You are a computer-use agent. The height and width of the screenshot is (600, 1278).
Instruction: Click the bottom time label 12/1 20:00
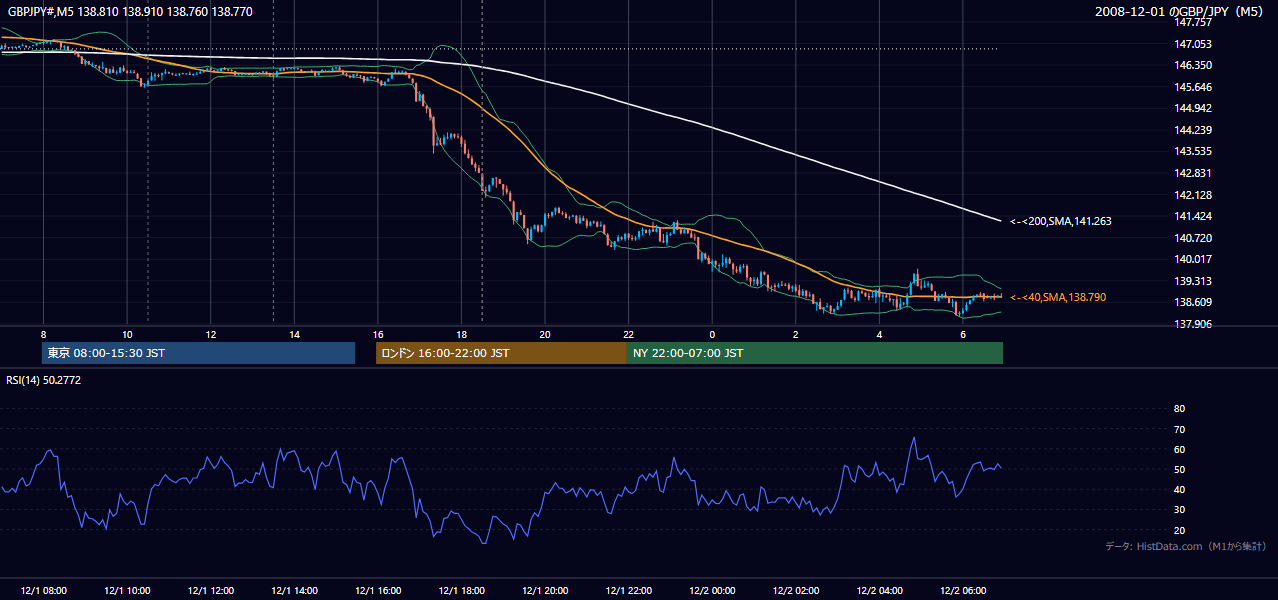[545, 591]
